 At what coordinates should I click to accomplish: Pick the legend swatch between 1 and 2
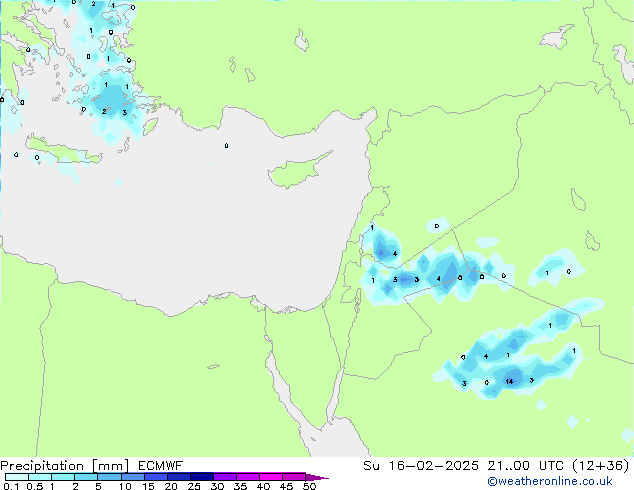(63, 477)
